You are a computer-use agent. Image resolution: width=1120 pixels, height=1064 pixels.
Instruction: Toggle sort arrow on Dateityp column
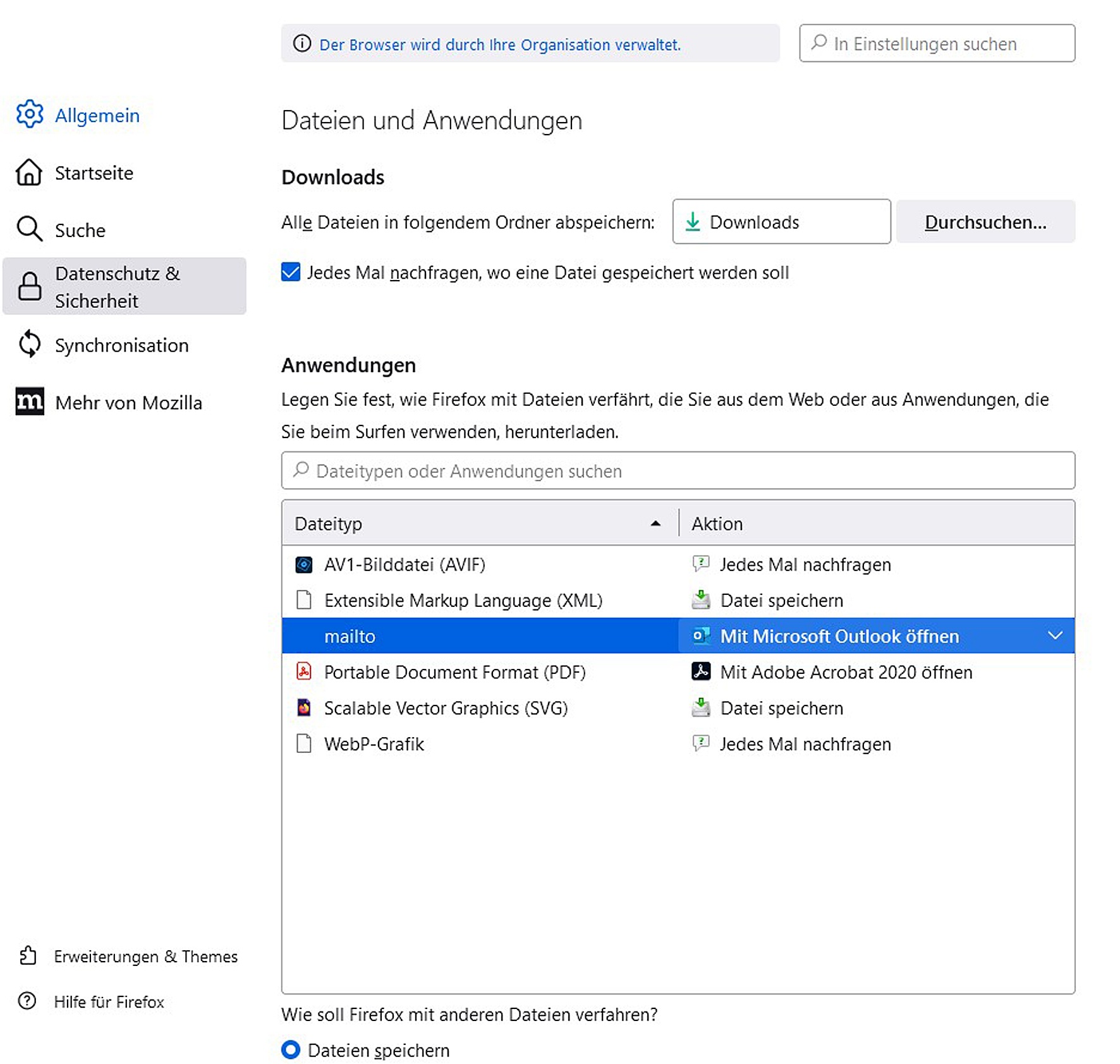[x=655, y=523]
